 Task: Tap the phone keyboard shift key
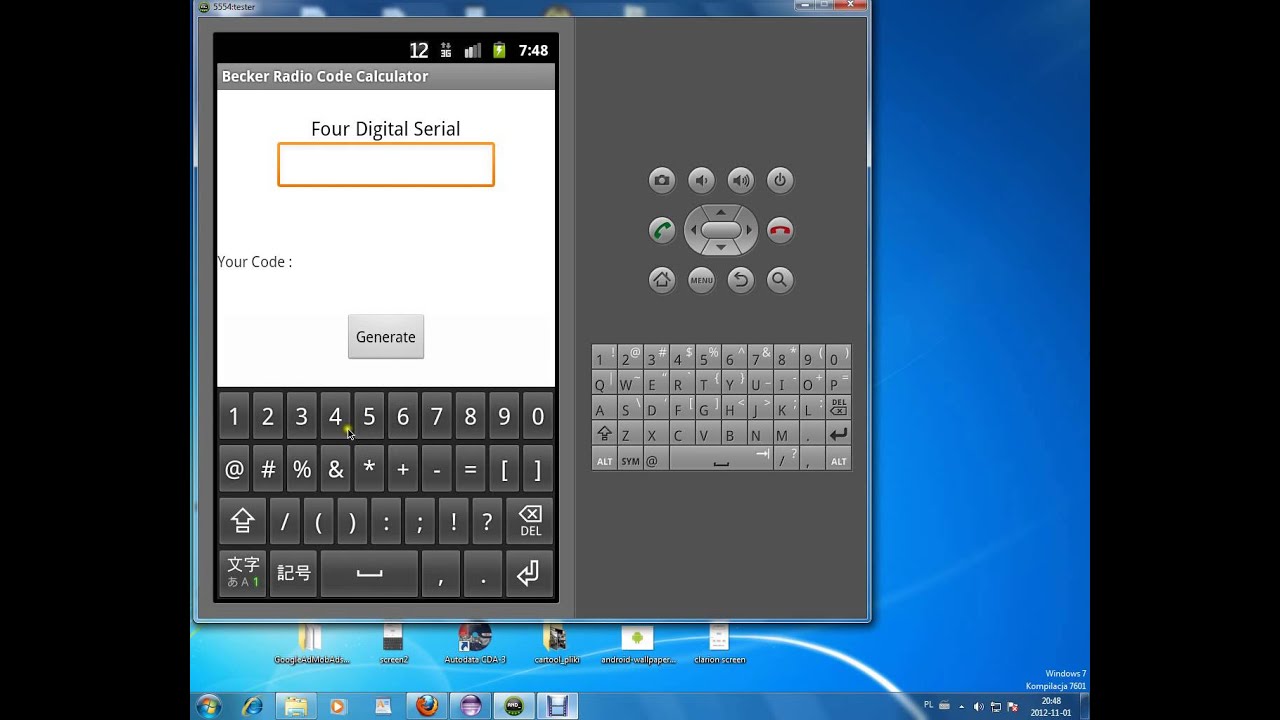(x=242, y=521)
